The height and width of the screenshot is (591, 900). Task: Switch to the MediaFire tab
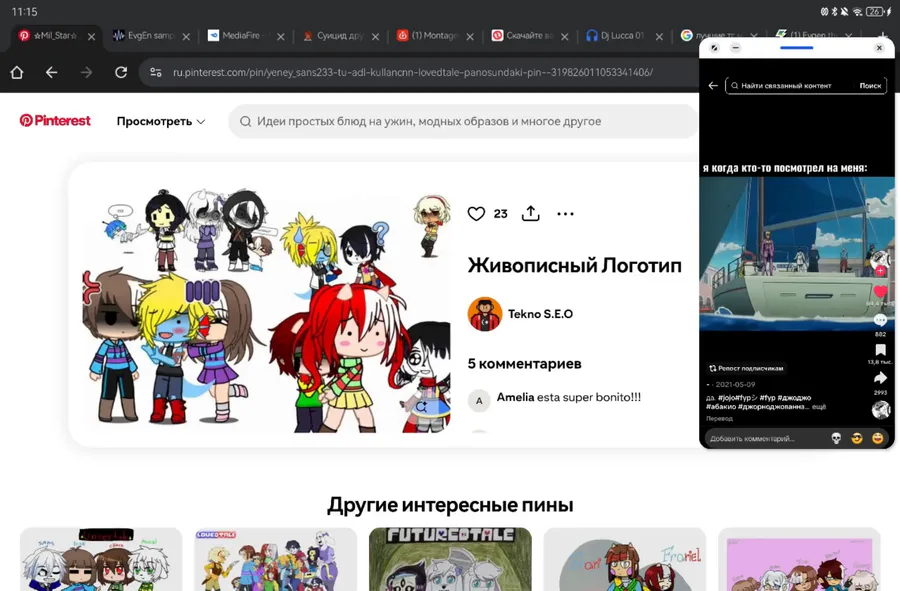pos(239,36)
